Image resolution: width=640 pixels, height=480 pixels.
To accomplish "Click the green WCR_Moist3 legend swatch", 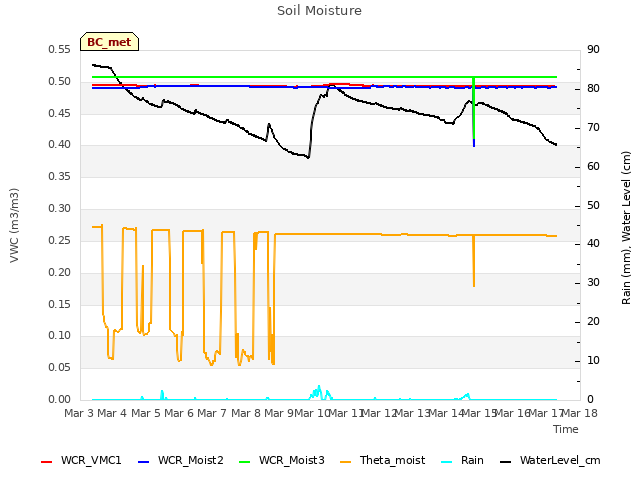I will [244, 462].
